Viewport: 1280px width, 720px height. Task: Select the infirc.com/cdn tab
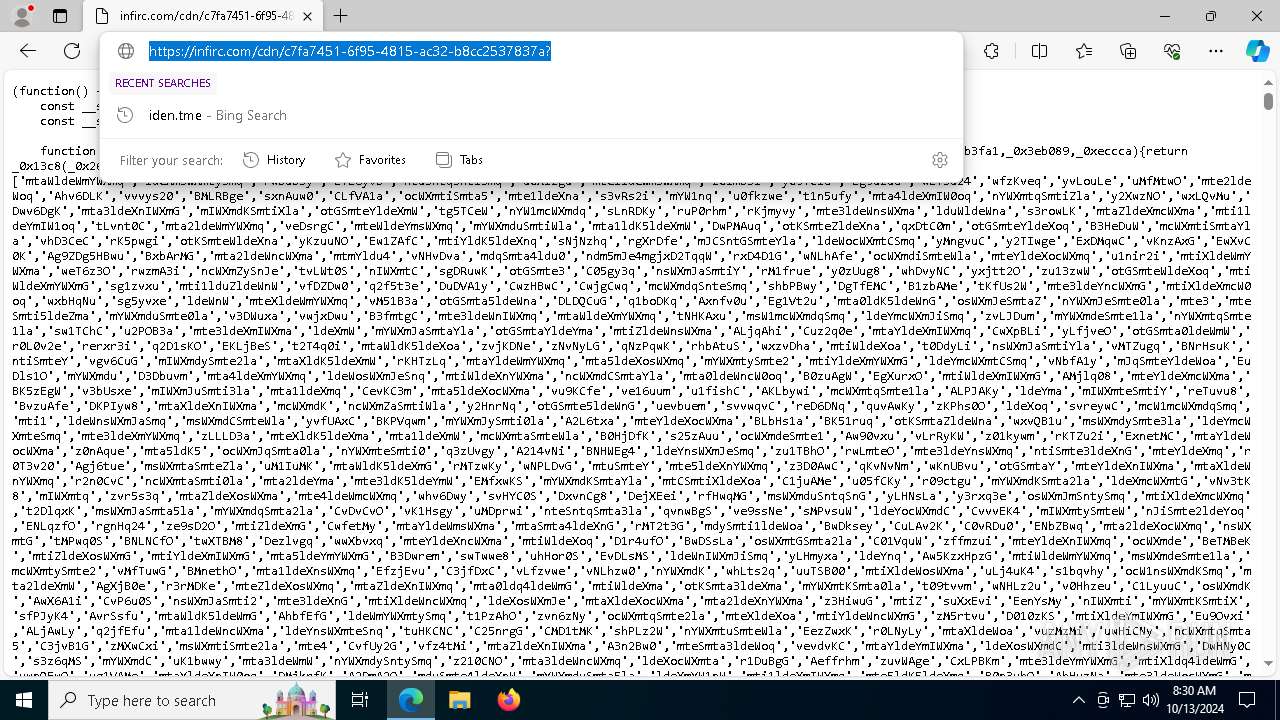(x=204, y=16)
